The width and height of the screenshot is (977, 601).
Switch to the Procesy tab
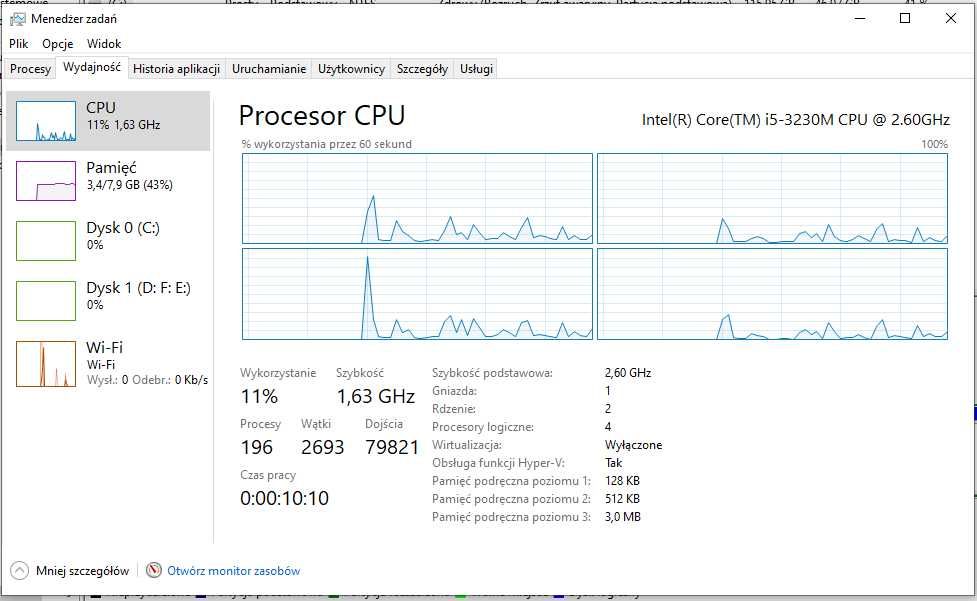pyautogui.click(x=31, y=69)
